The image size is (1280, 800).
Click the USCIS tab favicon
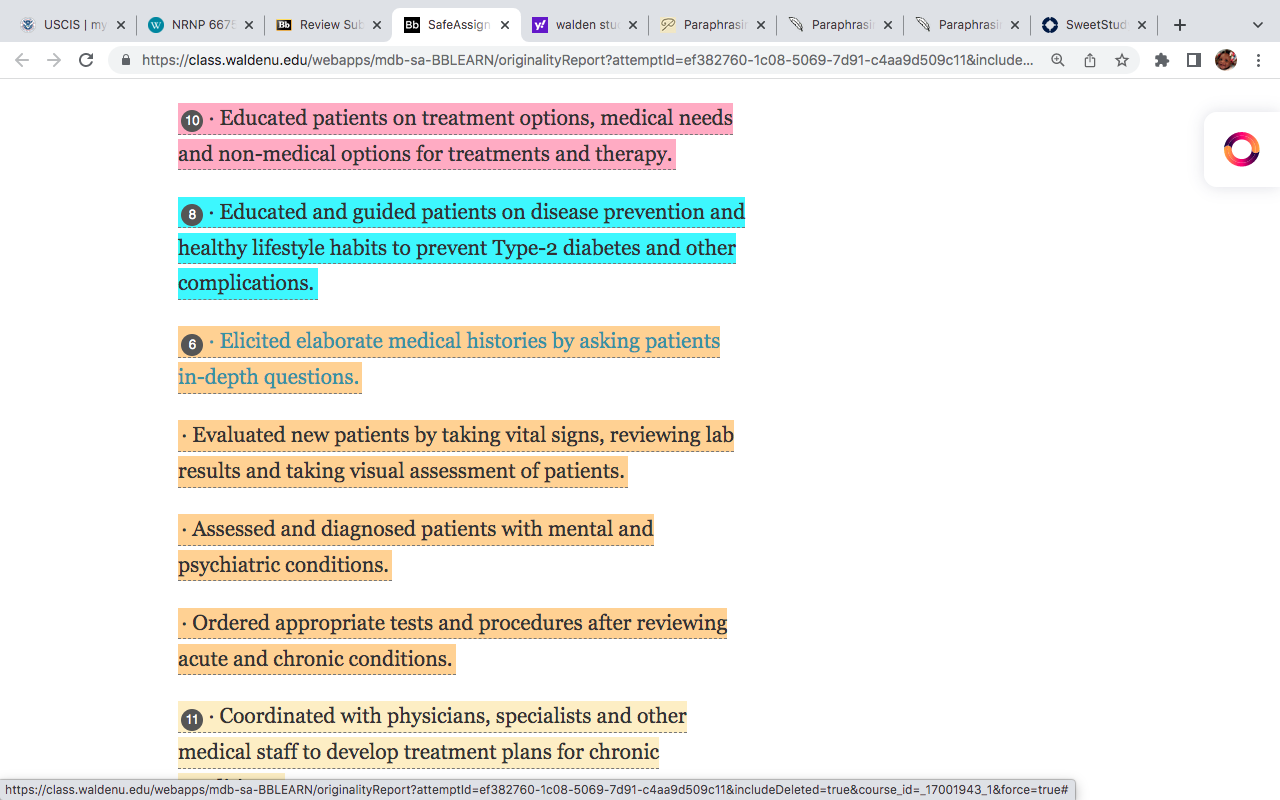[28, 25]
